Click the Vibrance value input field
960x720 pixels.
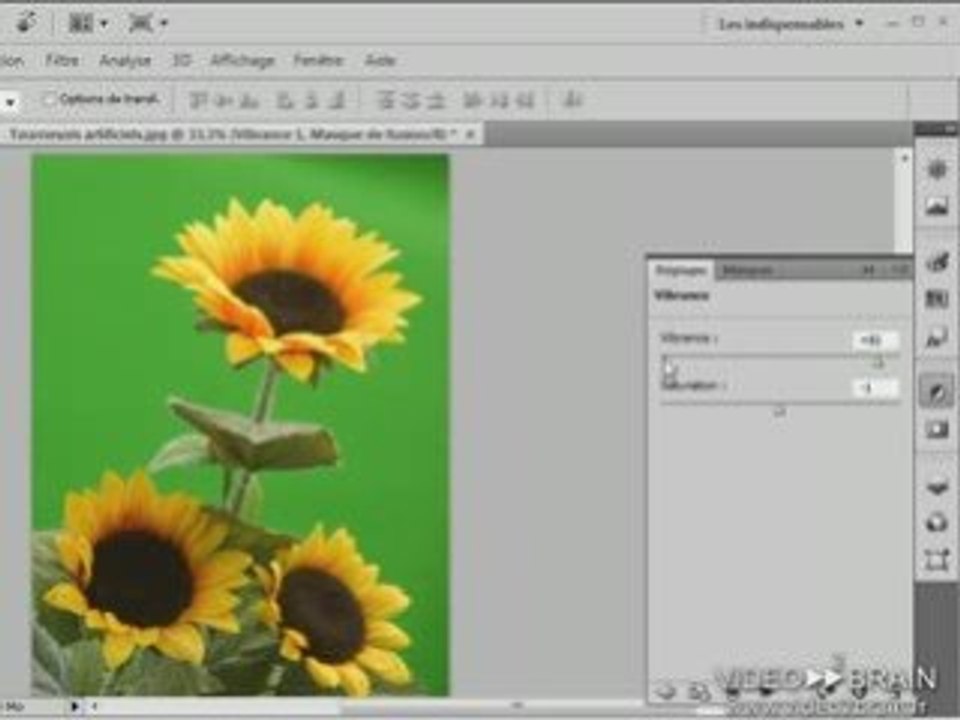click(x=875, y=340)
